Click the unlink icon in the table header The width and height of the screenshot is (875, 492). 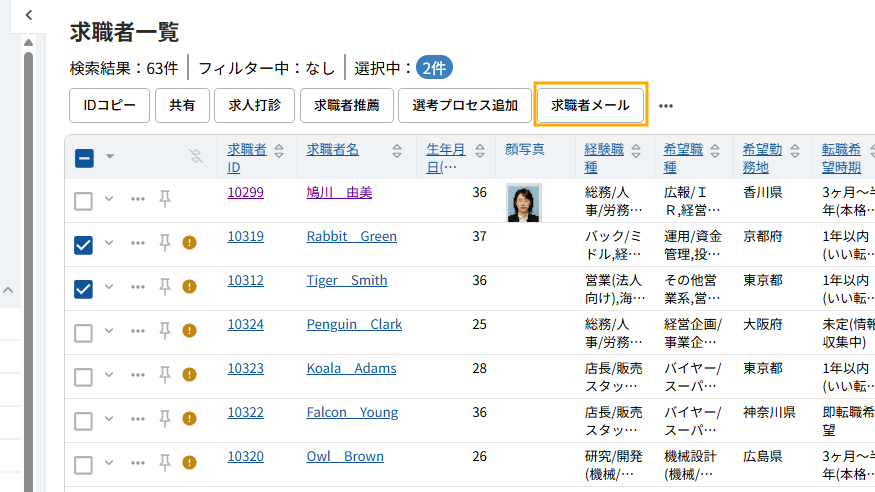[x=196, y=156]
